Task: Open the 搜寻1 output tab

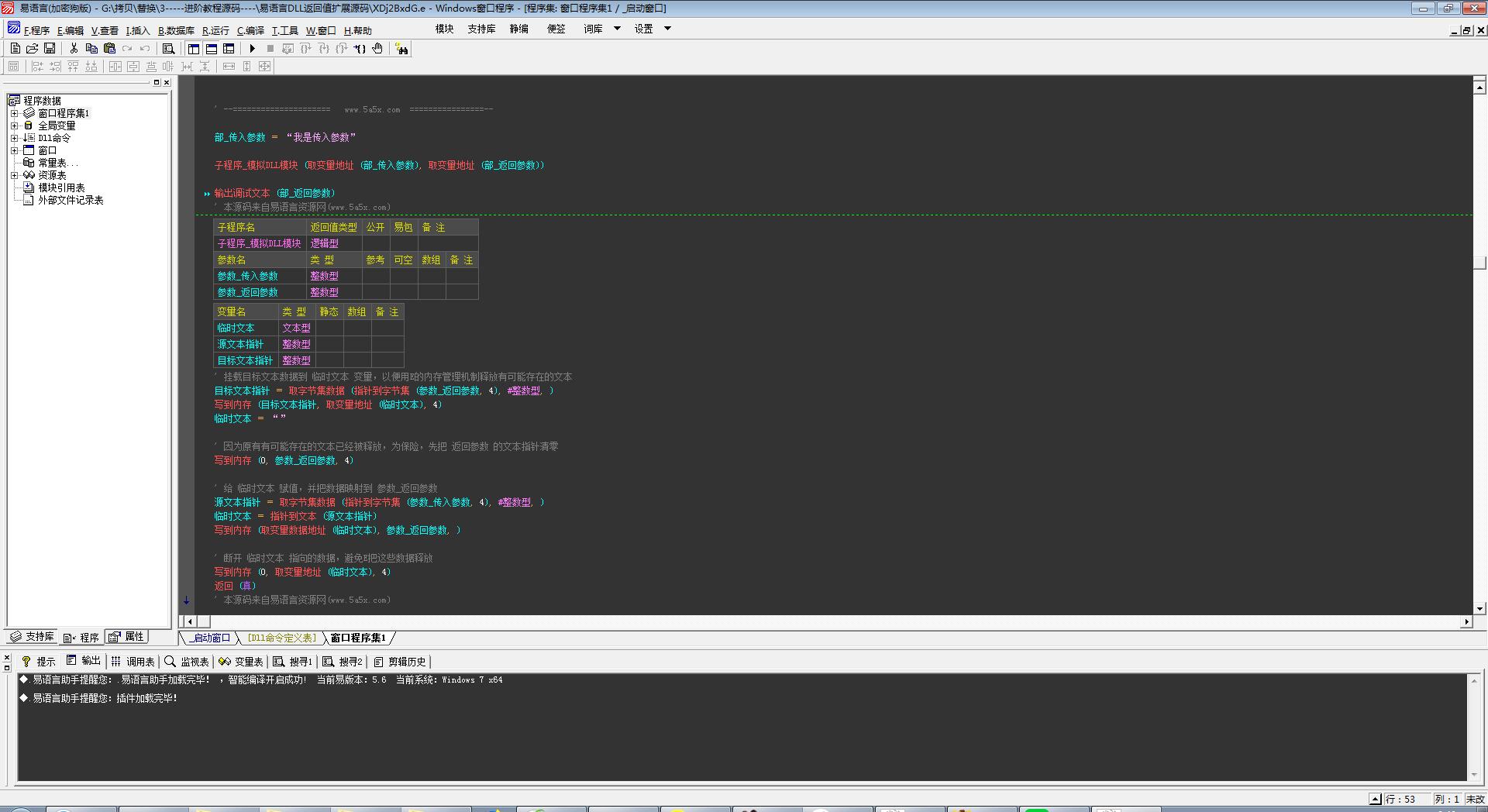Action: coord(293,662)
